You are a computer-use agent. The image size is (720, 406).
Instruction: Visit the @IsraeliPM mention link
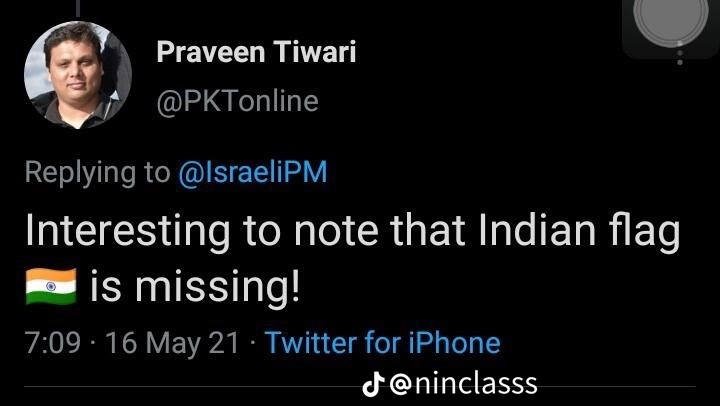(252, 172)
